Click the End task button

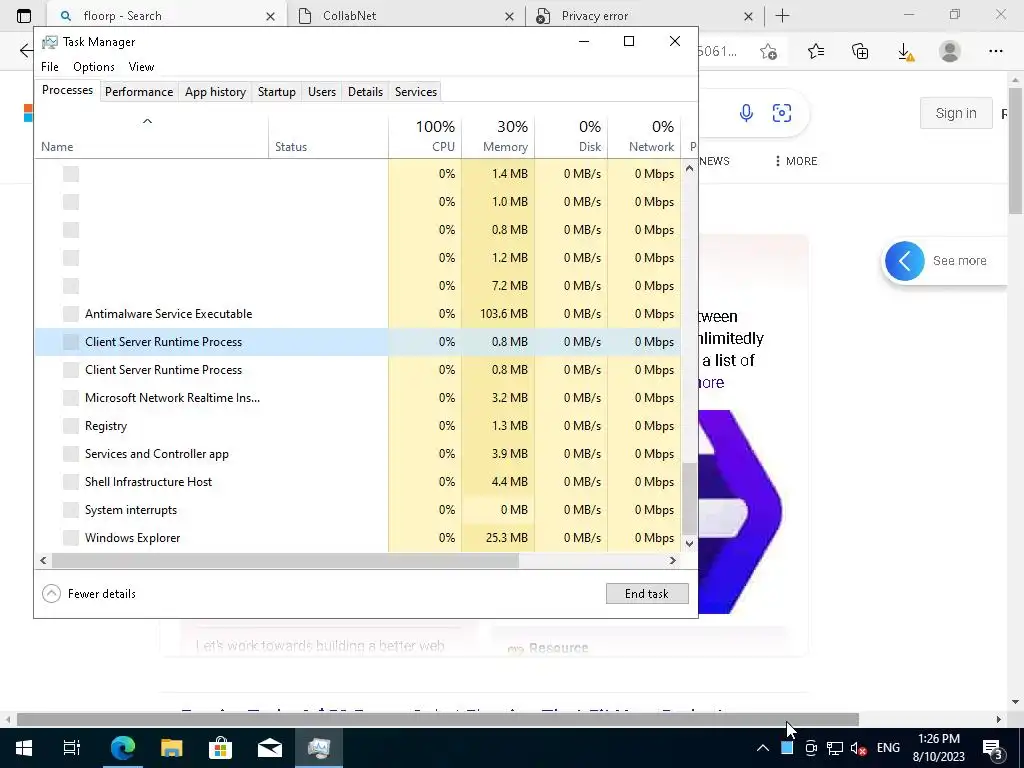coord(647,594)
